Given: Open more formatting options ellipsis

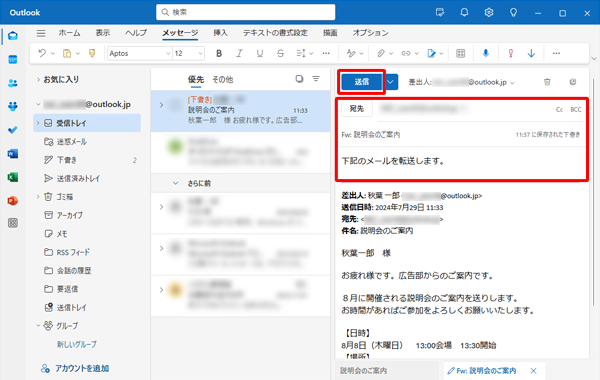Looking at the screenshot, I should pos(326,53).
